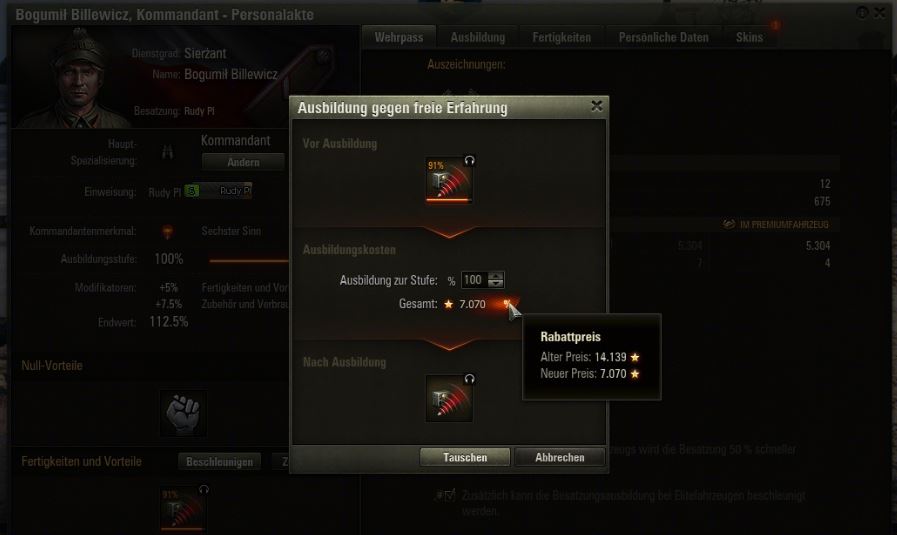Close the Ausbildung gegen freie Erfahrung dialog
897x535 pixels.
597,106
